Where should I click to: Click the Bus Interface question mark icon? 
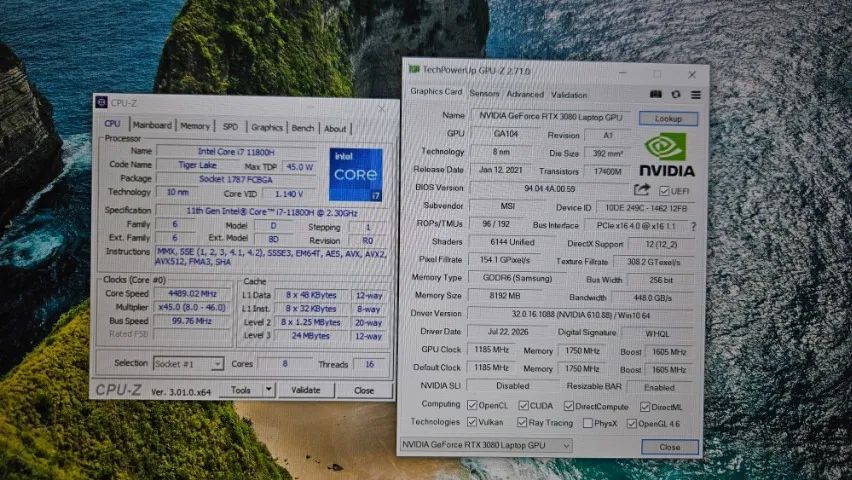693,226
